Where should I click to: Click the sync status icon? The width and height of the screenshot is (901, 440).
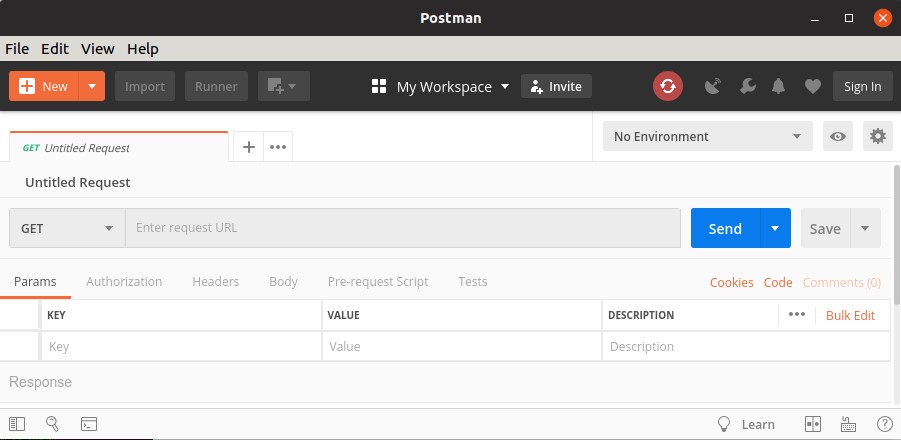[x=668, y=87]
